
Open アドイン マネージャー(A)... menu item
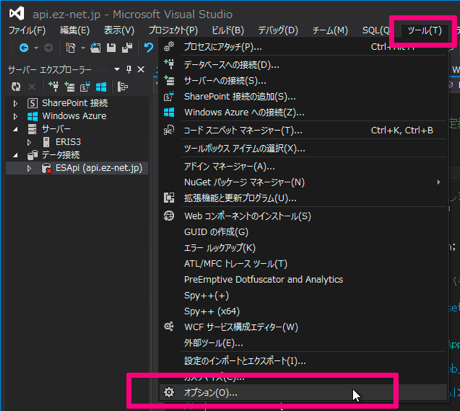click(x=303, y=166)
